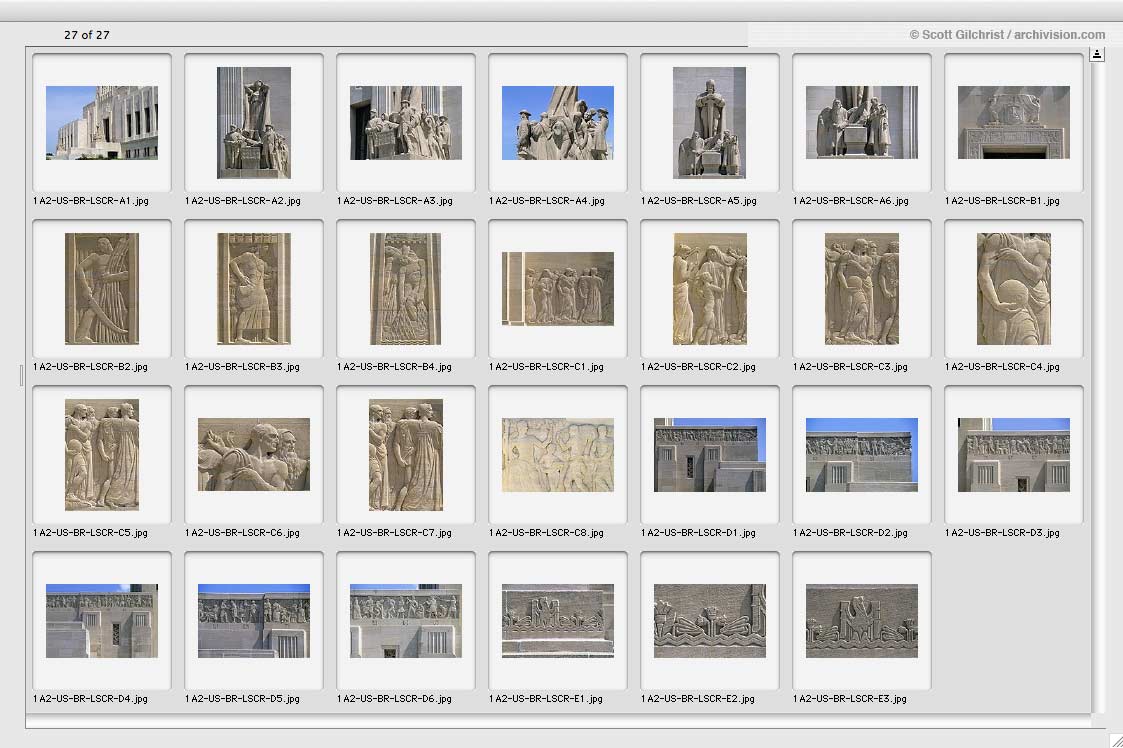
Task: Pick thumbnail 1A2-US-BR-LSCR-E2.jpg
Action: [x=709, y=621]
